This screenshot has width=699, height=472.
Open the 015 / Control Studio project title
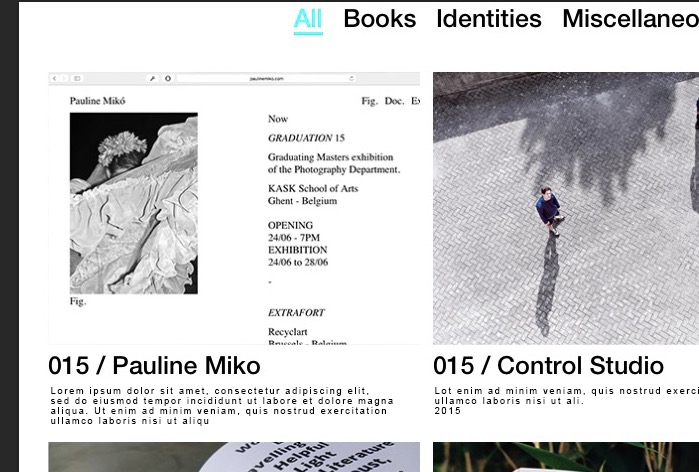point(548,365)
